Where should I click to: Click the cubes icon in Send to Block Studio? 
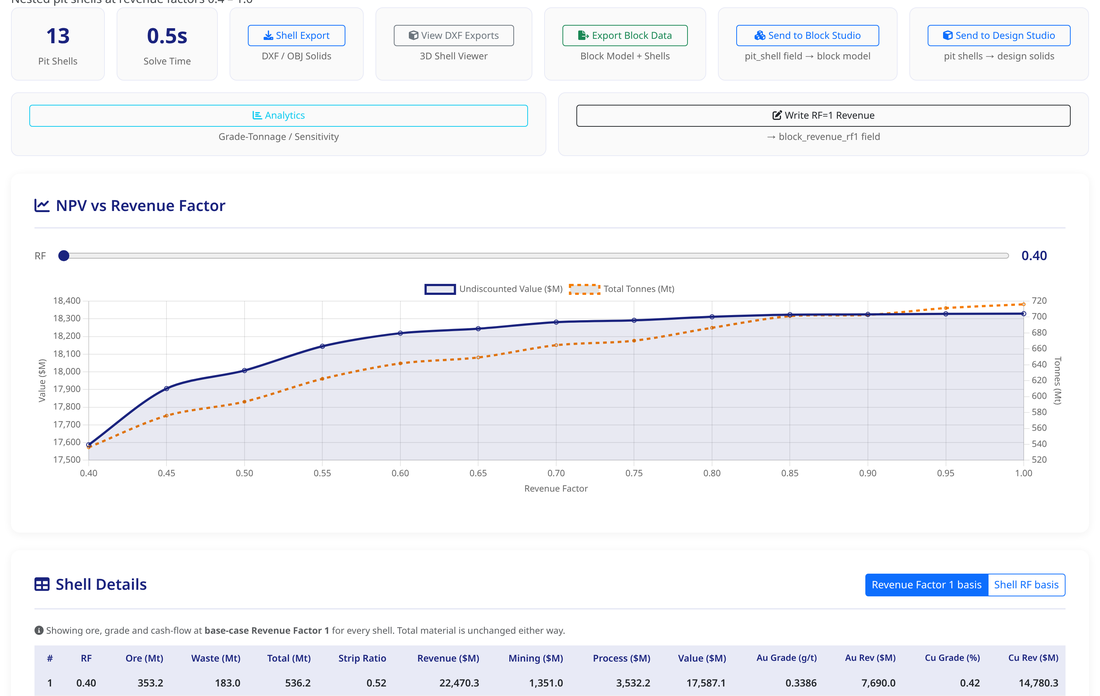pos(760,35)
